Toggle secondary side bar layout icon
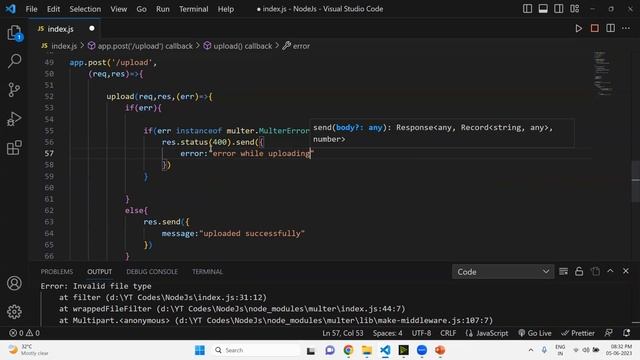The image size is (640, 360). click(558, 9)
